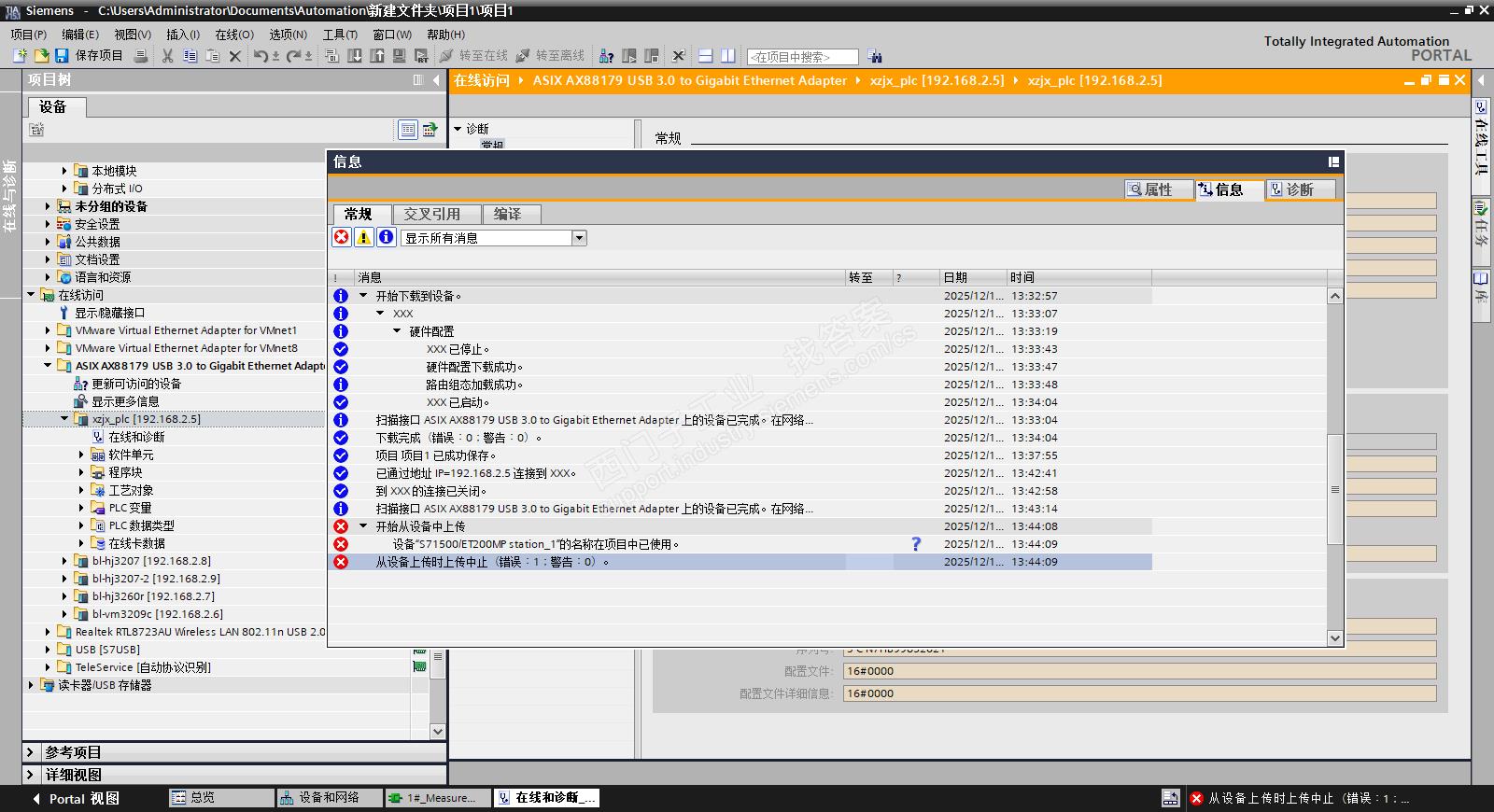The image size is (1494, 812).
Task: Switch to Portal 视图
Action: click(76, 798)
